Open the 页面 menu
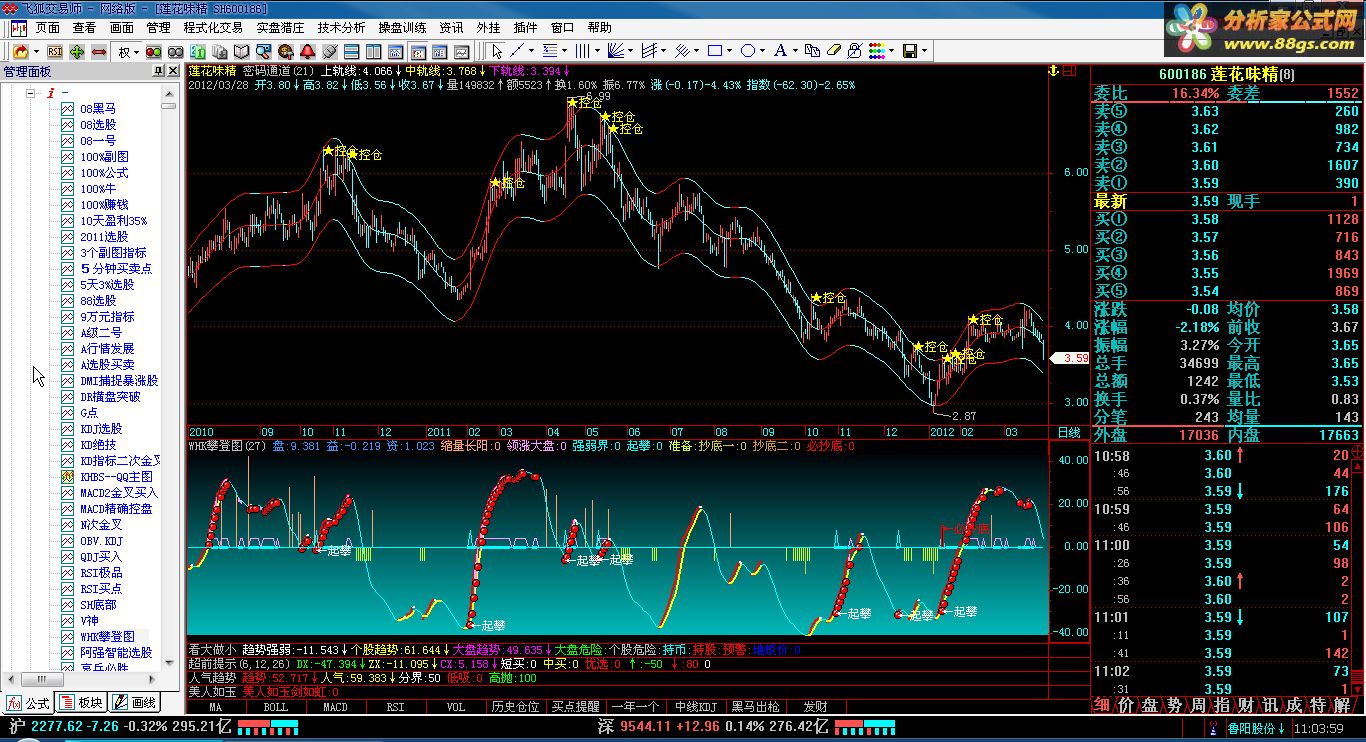The image size is (1366, 742). click(48, 28)
